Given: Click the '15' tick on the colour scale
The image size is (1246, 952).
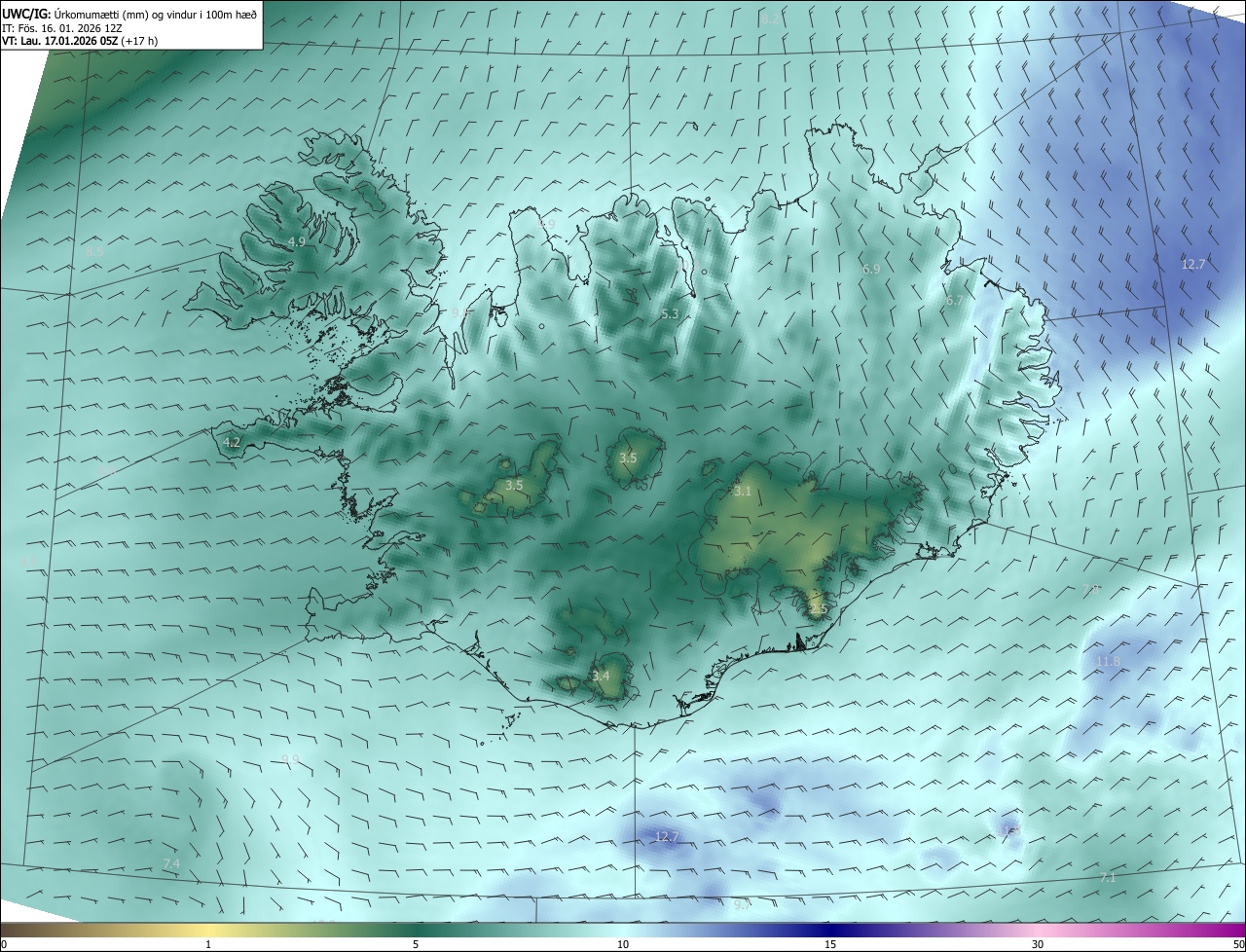Looking at the screenshot, I should click(830, 945).
